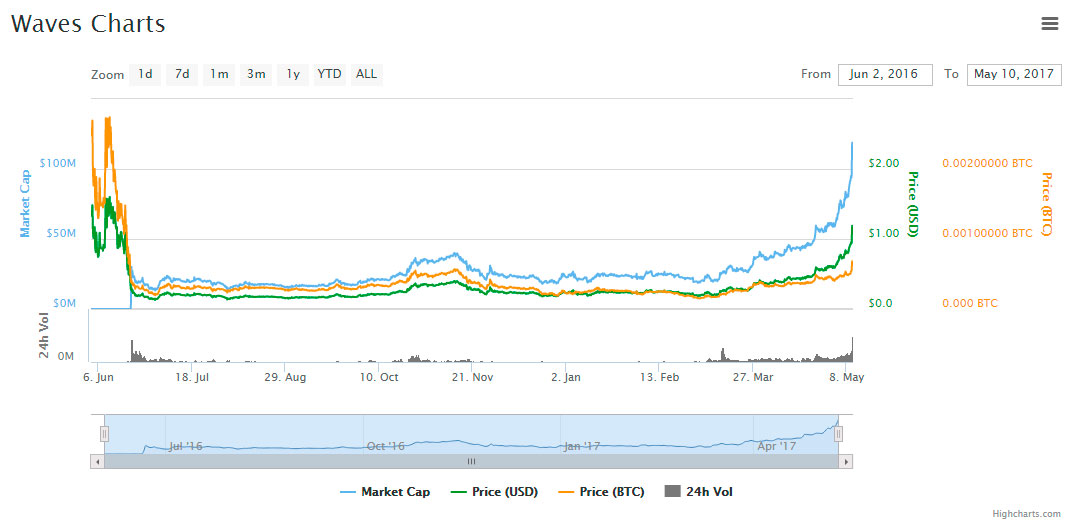The height and width of the screenshot is (523, 1074).
Task: Toggle Price (USD) series in legend
Action: (494, 492)
